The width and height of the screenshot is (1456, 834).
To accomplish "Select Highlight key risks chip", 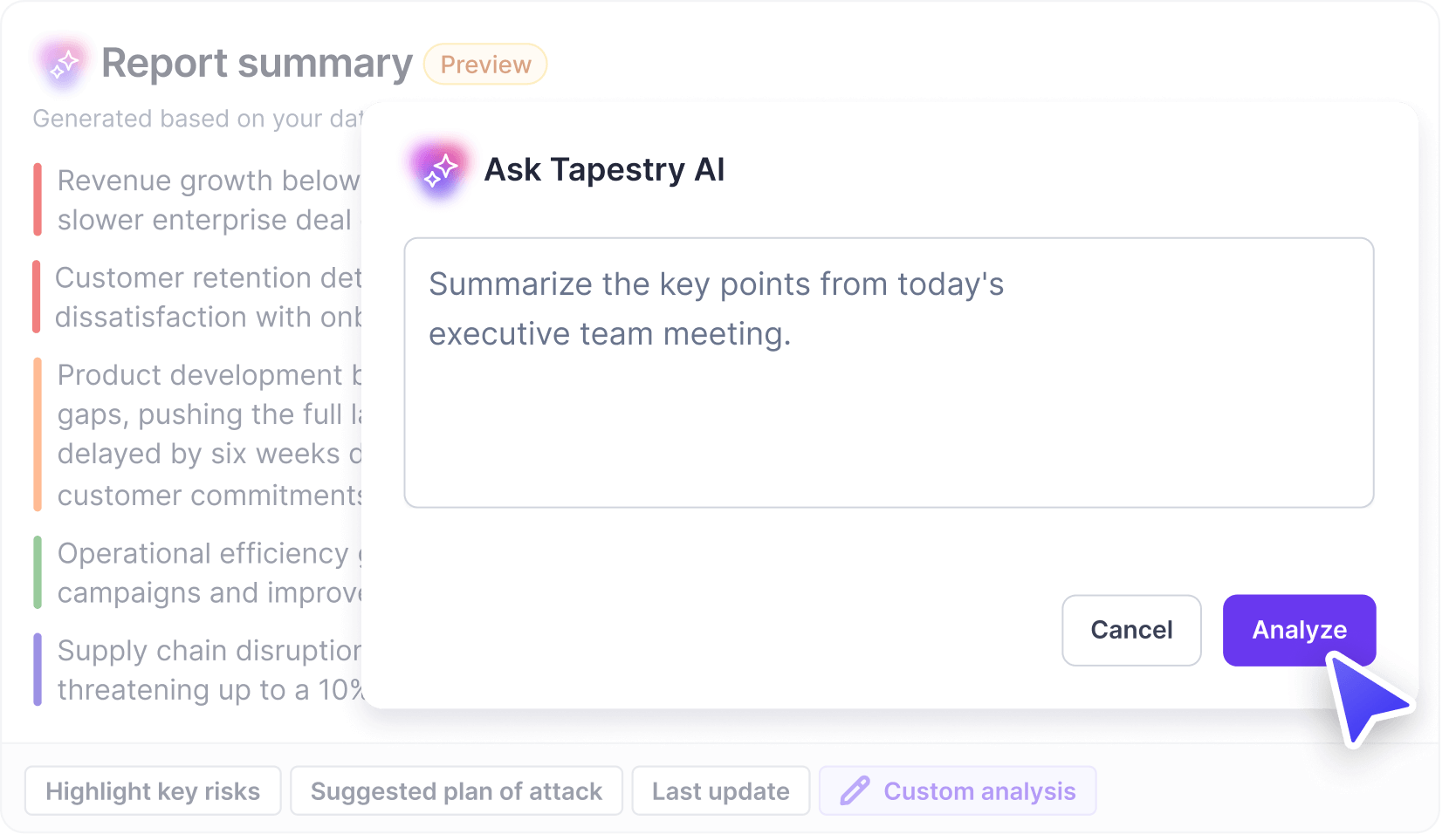I will coord(153,790).
